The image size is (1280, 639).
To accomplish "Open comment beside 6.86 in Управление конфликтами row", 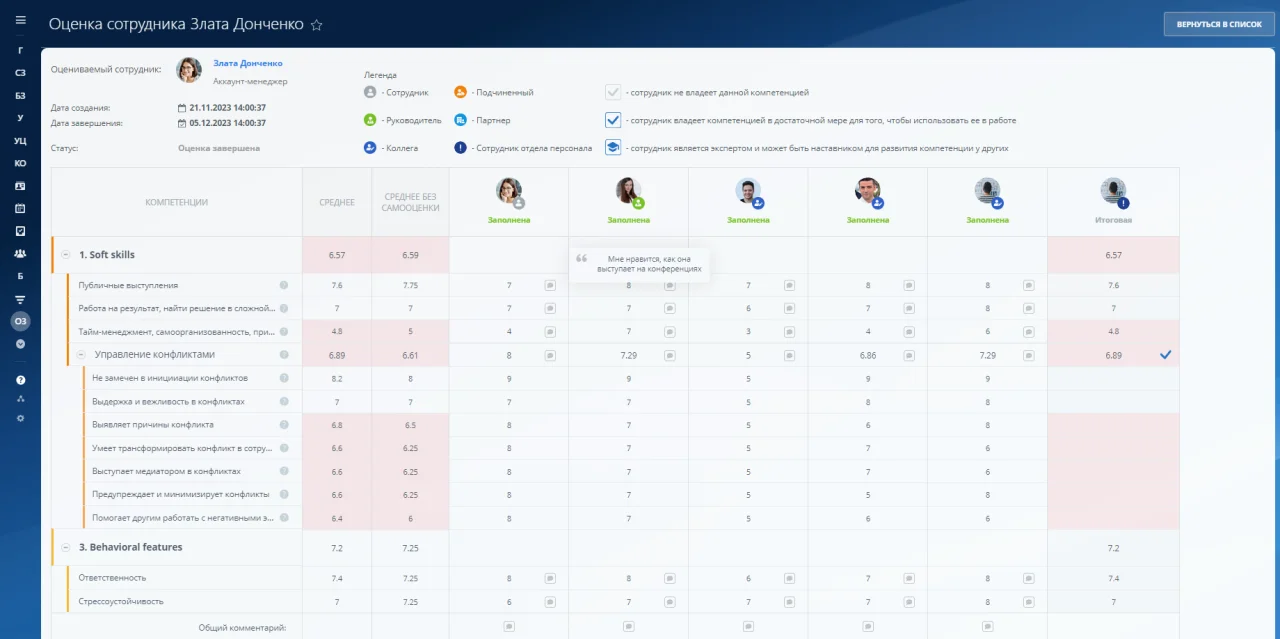I will [x=909, y=355].
